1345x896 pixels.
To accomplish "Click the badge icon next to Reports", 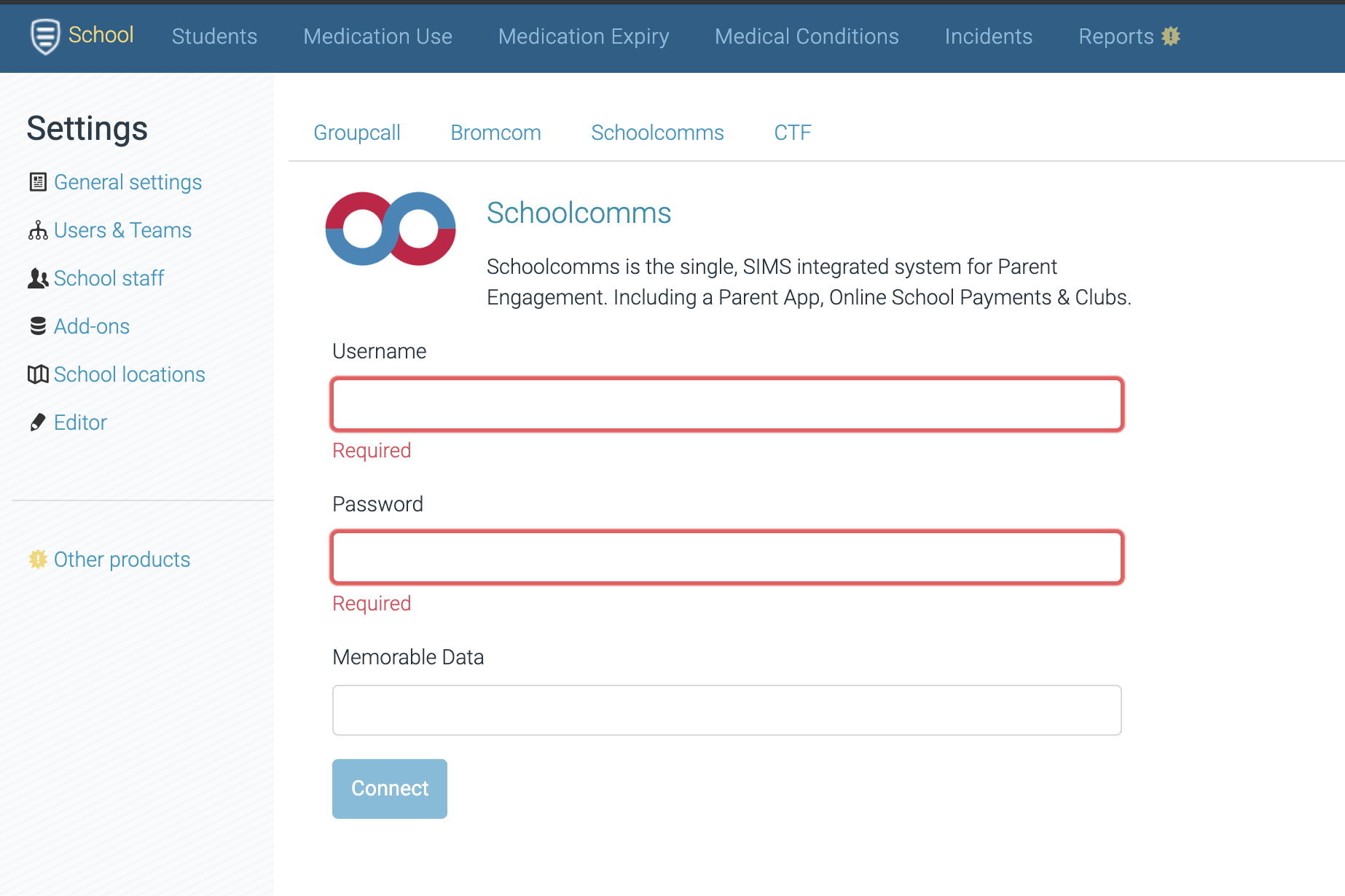I will 1171,36.
